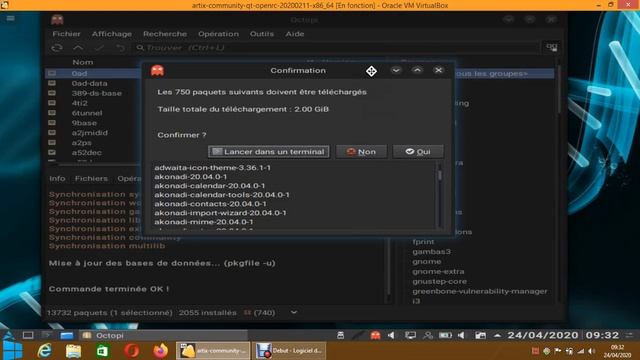
Task: Select the fprint group
Action: tap(423, 242)
